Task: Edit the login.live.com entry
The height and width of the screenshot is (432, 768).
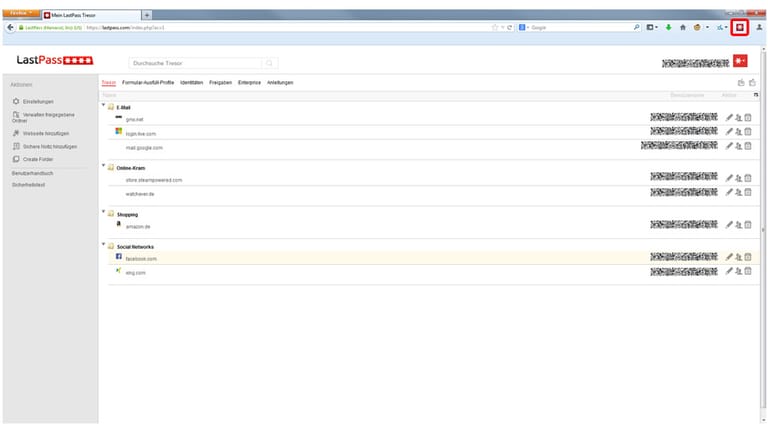Action: tap(729, 132)
